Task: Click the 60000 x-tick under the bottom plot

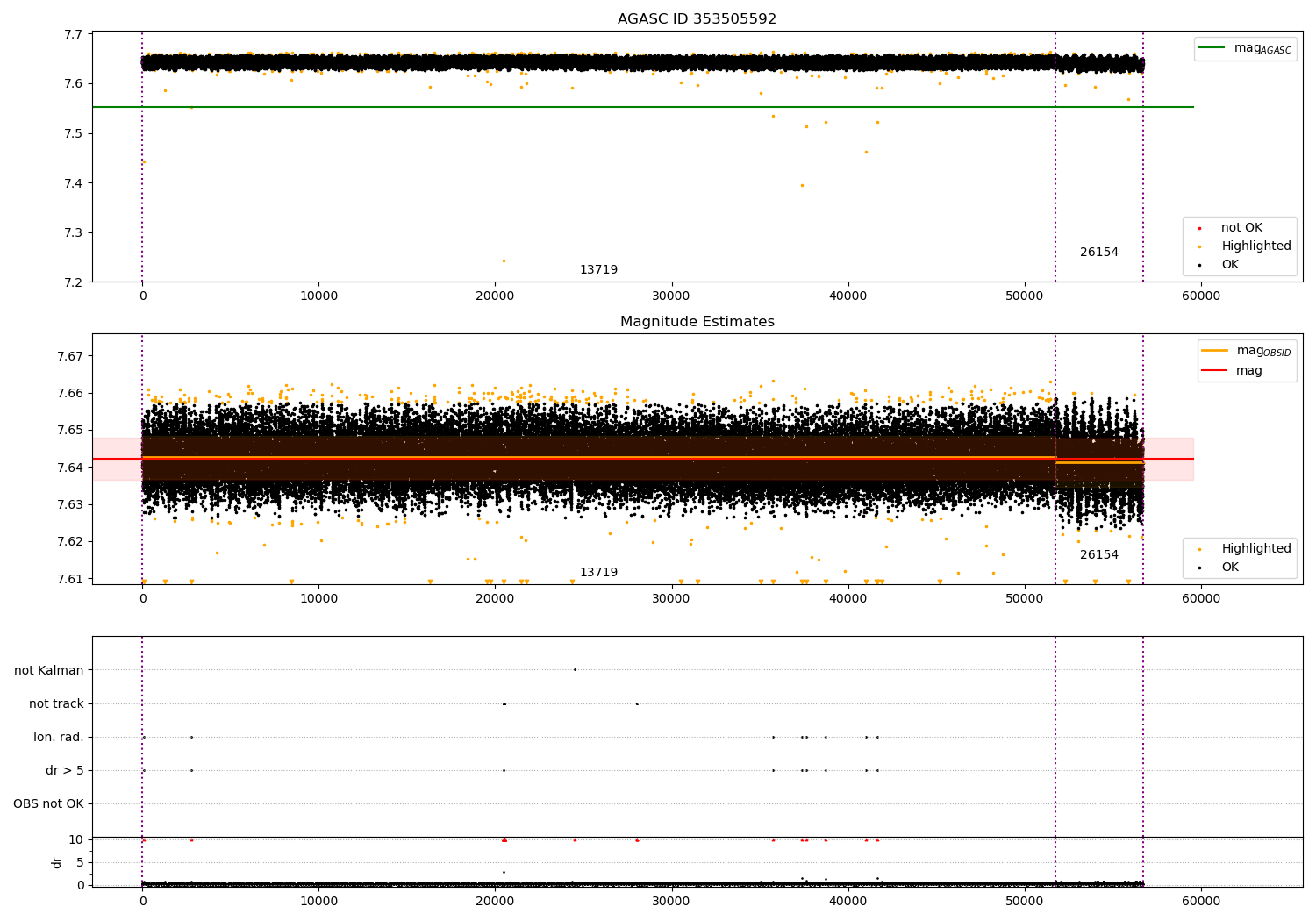Action: coord(1200,902)
